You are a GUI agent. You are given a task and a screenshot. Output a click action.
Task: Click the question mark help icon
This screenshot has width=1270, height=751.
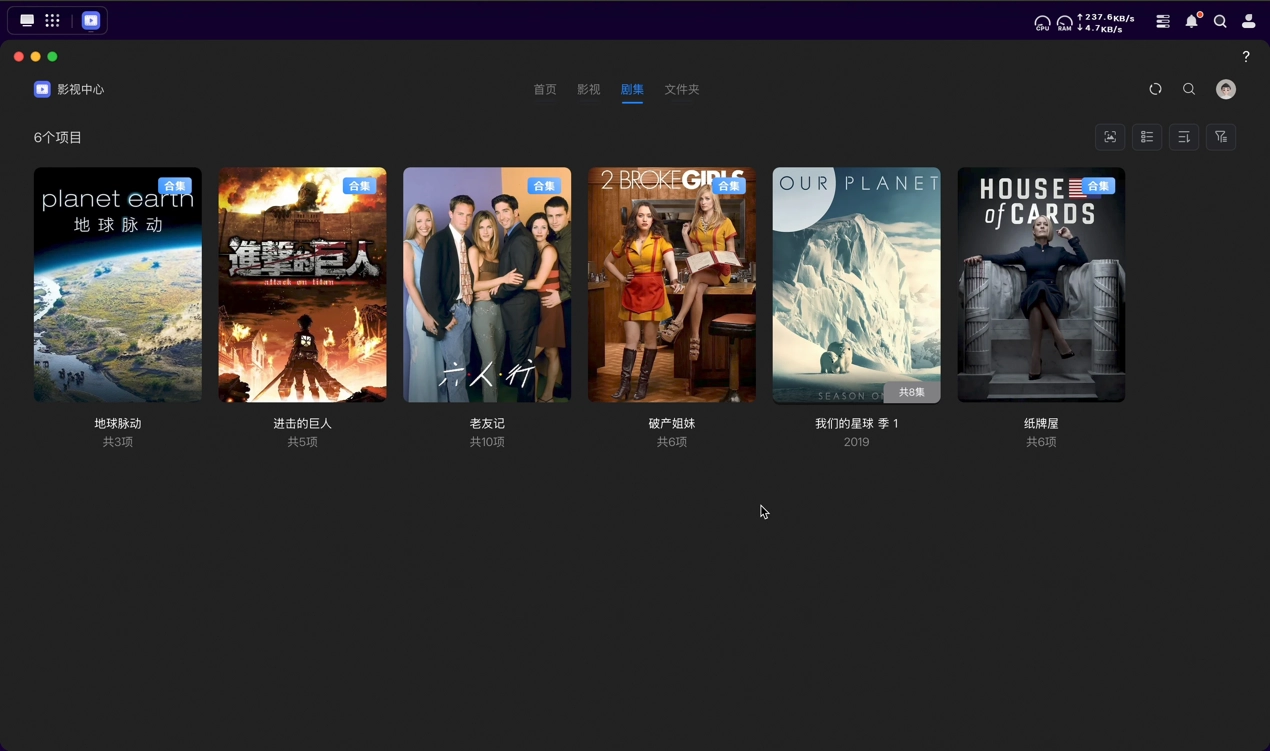[1246, 57]
